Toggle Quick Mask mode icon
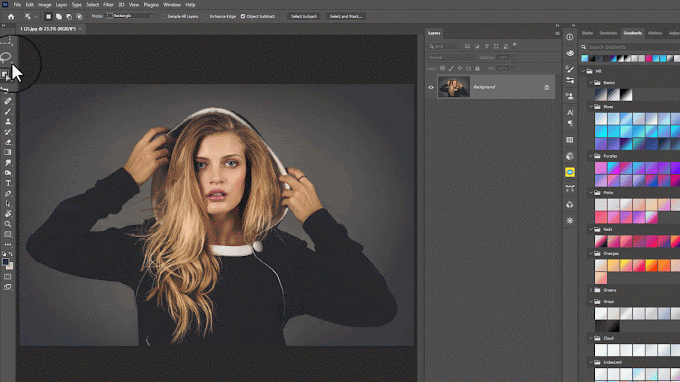Viewport: 680px width, 382px height. point(8,277)
